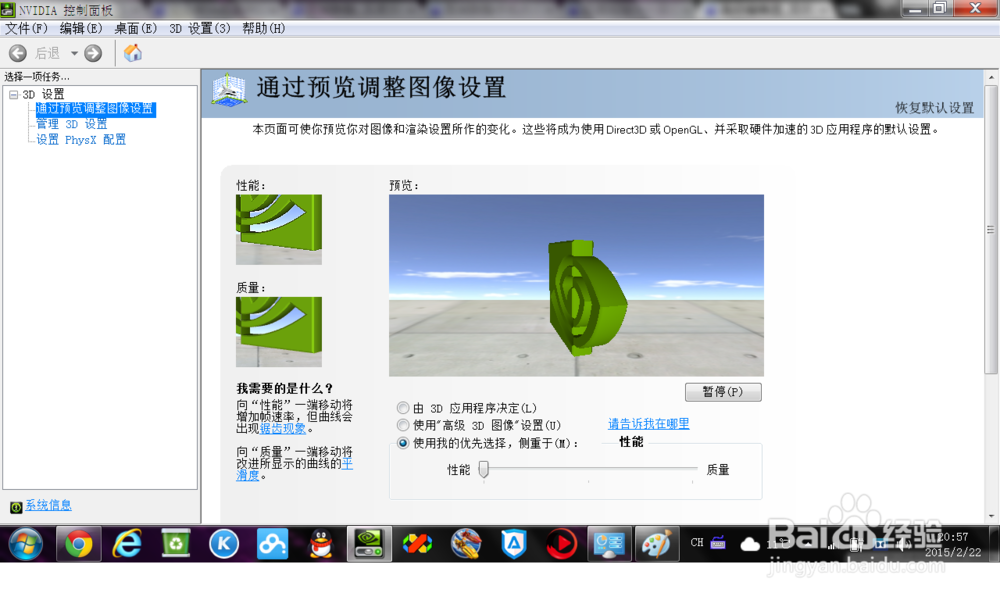Click the scrollbar up arrow
The image size is (1000, 600).
pos(991,78)
